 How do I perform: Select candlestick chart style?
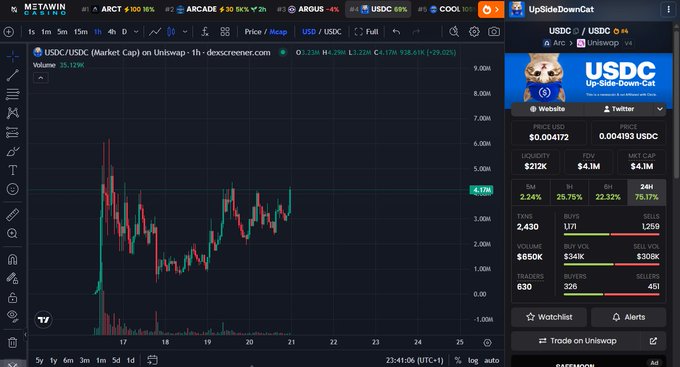coord(171,32)
